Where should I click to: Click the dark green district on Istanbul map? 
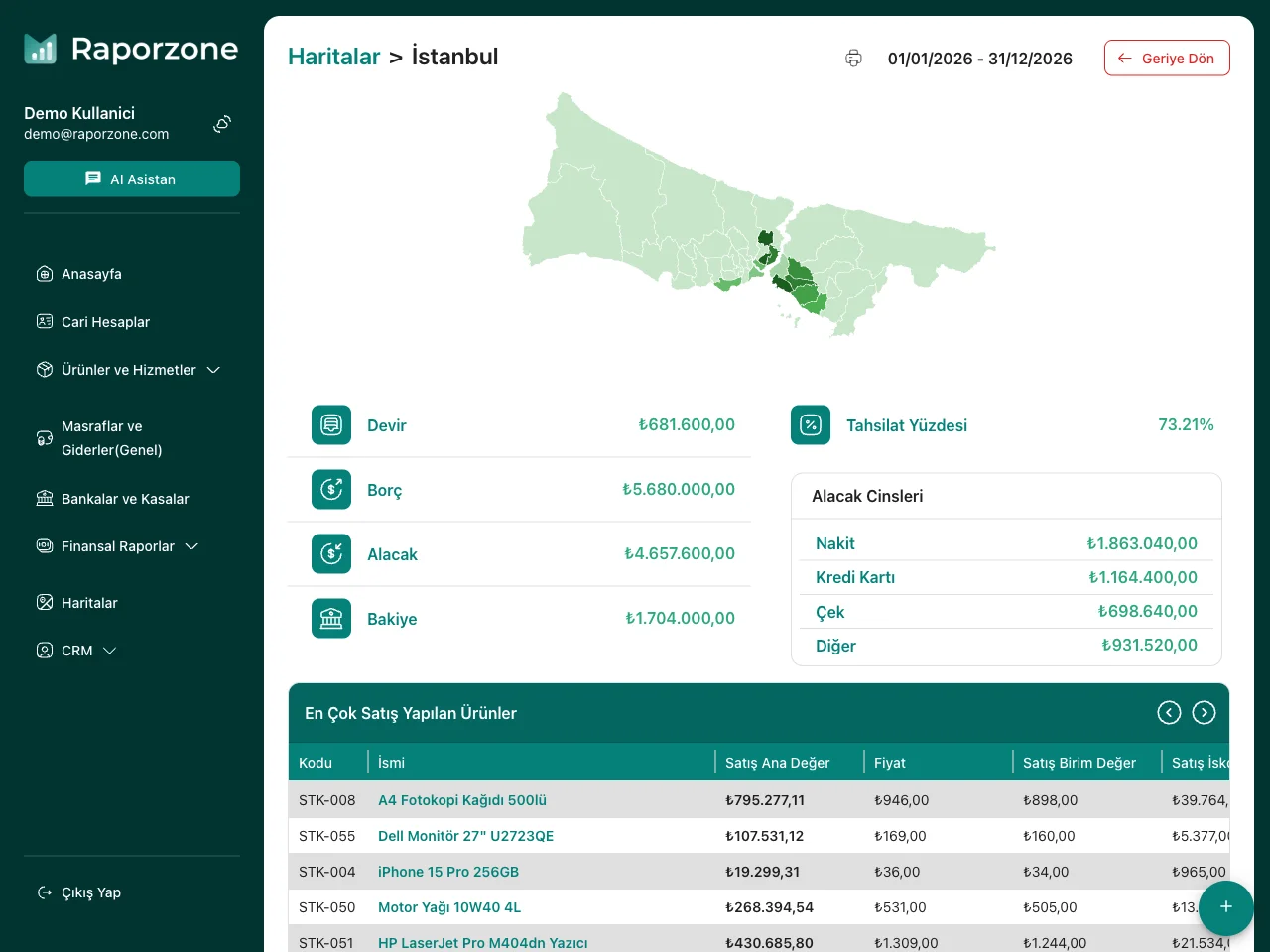pos(766,238)
